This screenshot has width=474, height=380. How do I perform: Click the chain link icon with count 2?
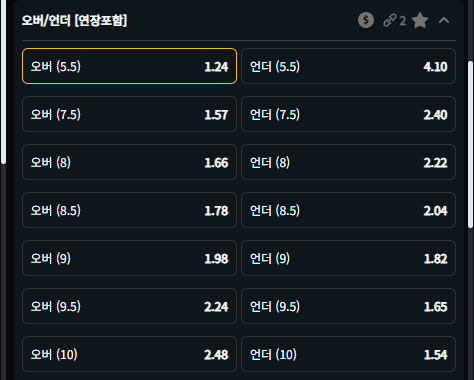pyautogui.click(x=394, y=21)
